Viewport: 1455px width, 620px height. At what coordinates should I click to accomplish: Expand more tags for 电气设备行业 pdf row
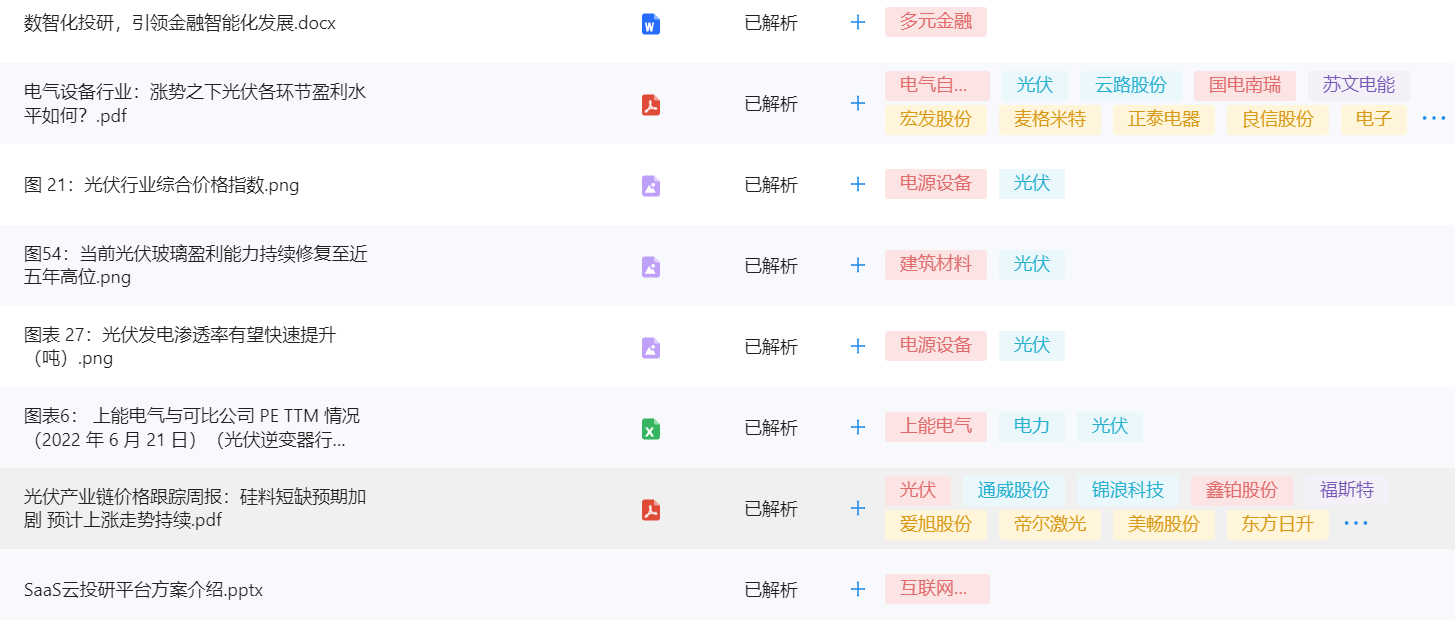1433,119
